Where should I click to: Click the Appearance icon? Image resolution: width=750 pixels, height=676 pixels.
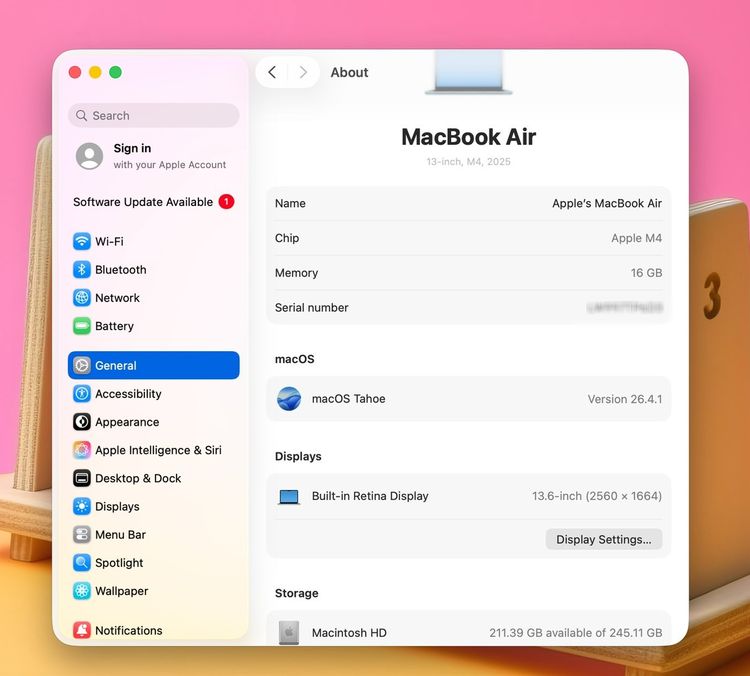point(82,422)
